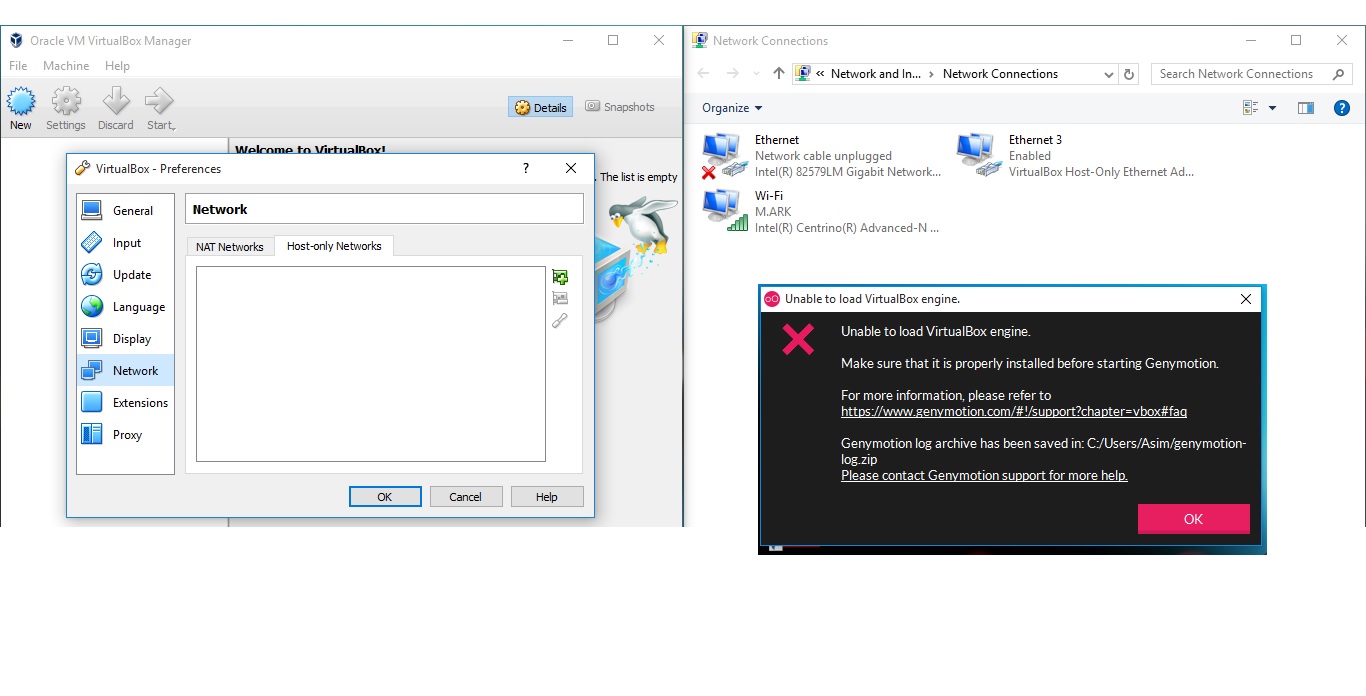Select Proxy in Preferences sidebar

[x=125, y=434]
